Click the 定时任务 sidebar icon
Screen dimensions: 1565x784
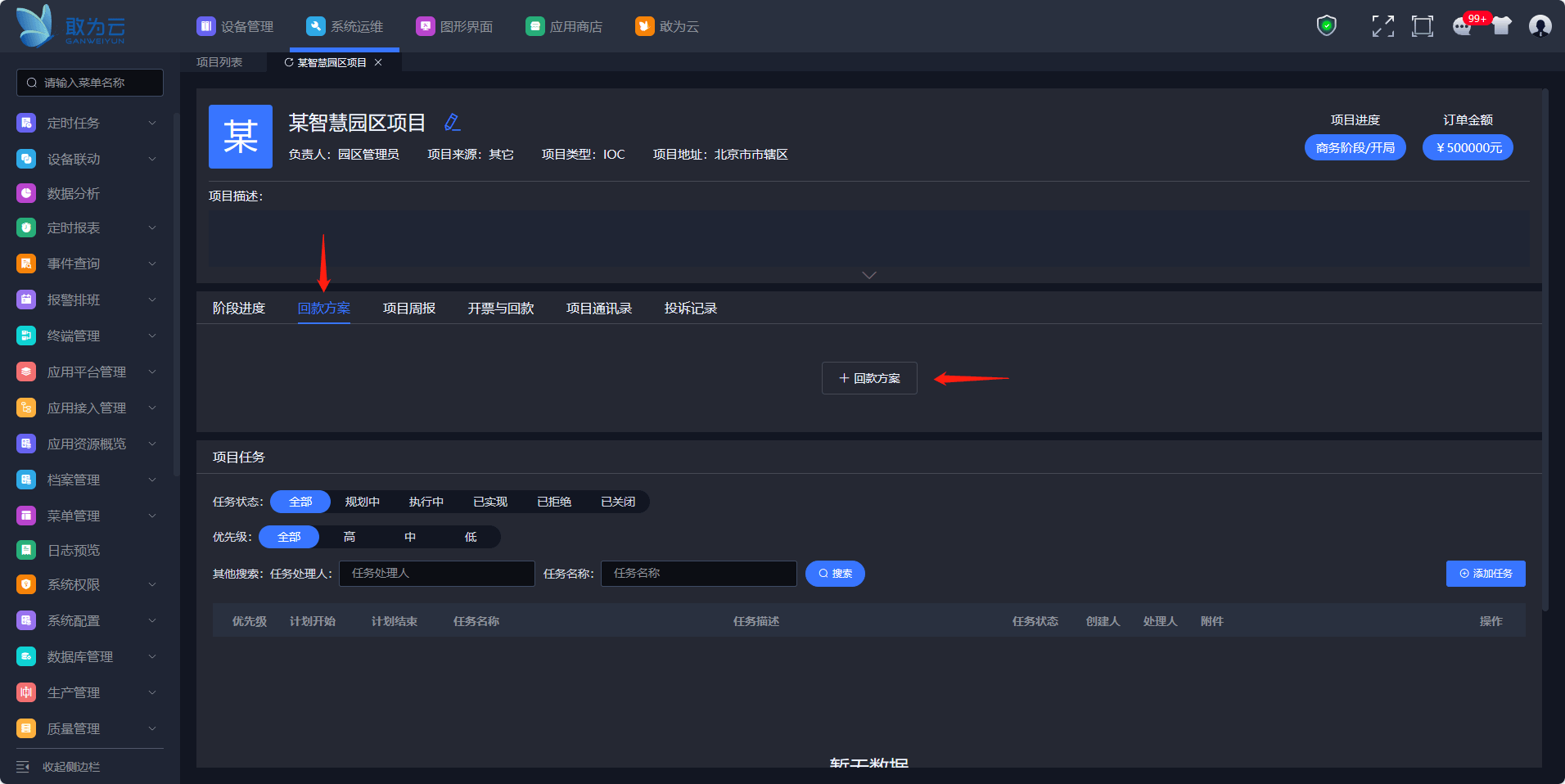[26, 123]
